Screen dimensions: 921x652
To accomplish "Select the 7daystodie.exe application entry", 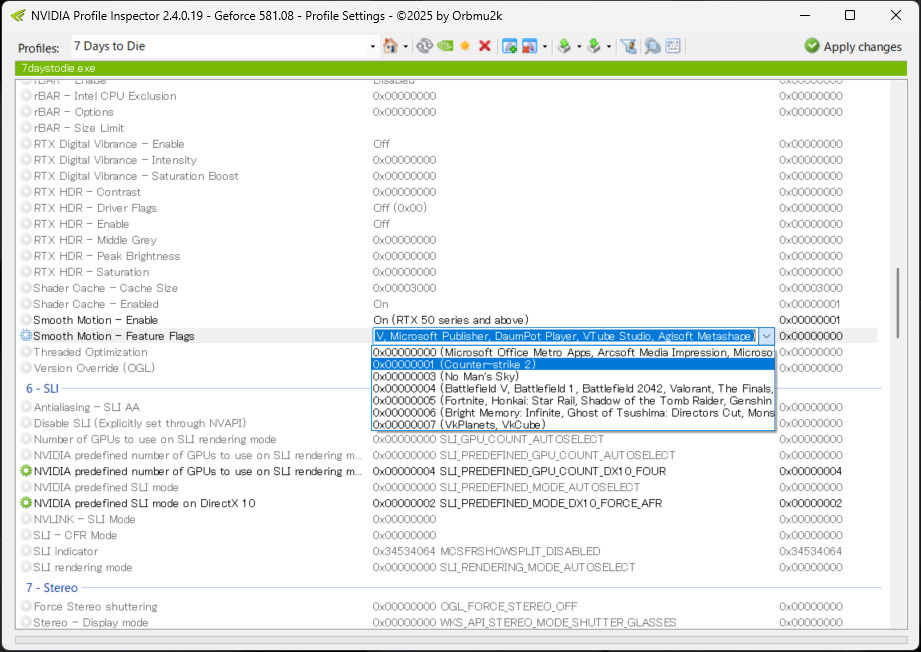I will [x=58, y=68].
